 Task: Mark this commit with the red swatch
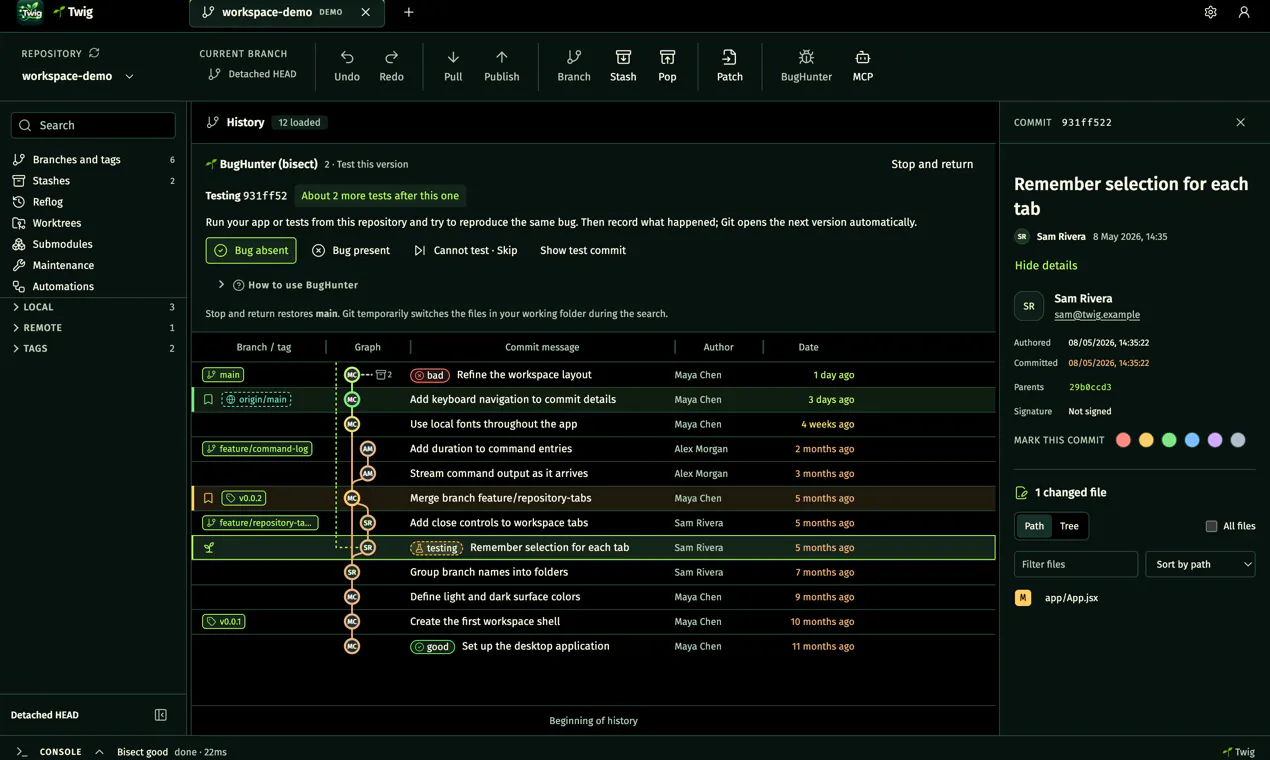(x=1123, y=440)
